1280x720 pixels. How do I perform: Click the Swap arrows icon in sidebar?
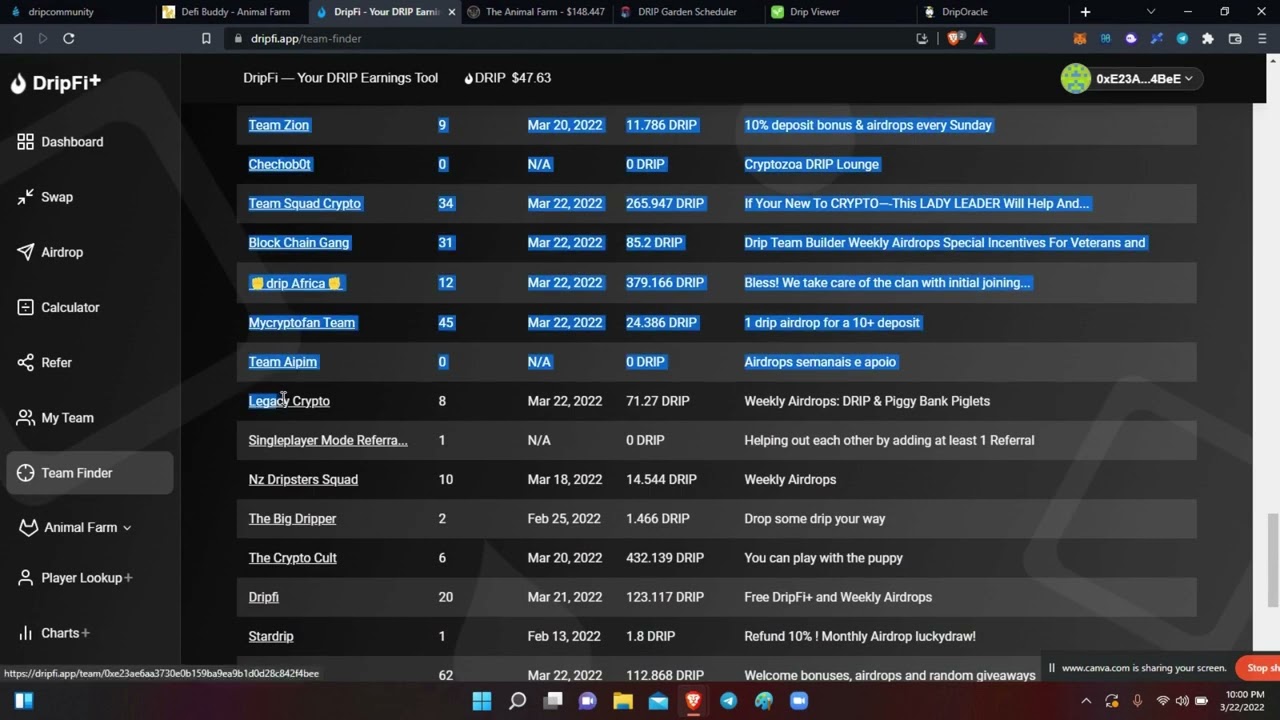click(25, 197)
